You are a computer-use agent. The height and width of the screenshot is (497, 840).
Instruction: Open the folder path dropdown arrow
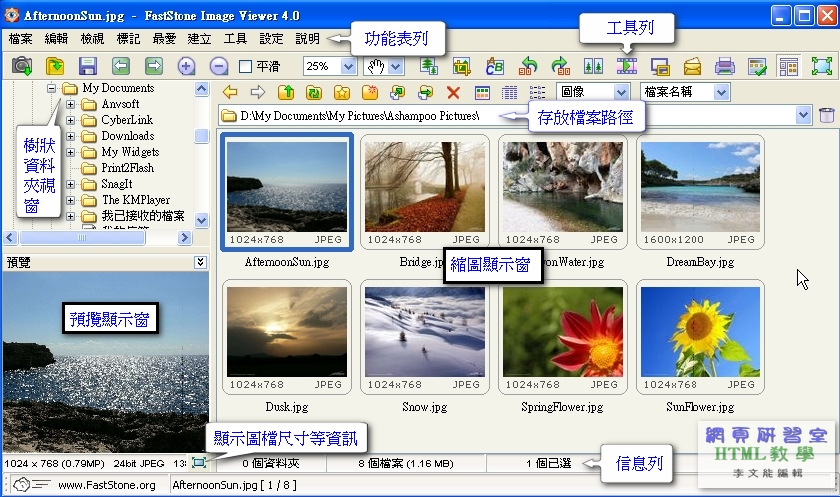coord(802,115)
